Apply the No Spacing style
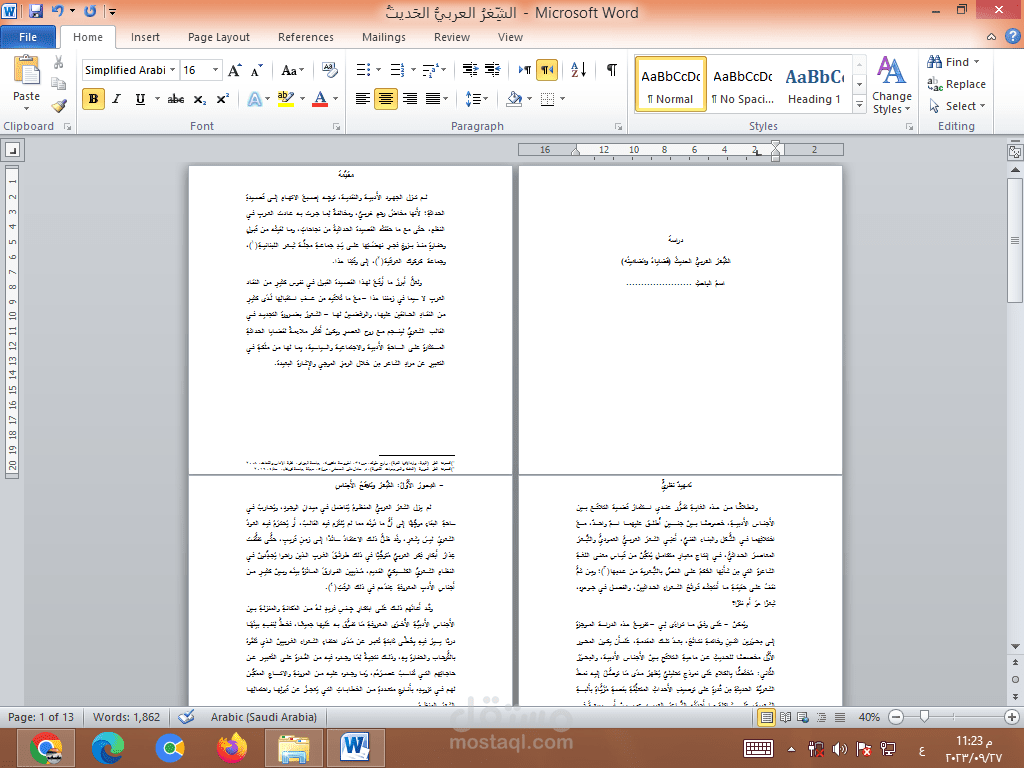The height and width of the screenshot is (768, 1024). (x=743, y=84)
